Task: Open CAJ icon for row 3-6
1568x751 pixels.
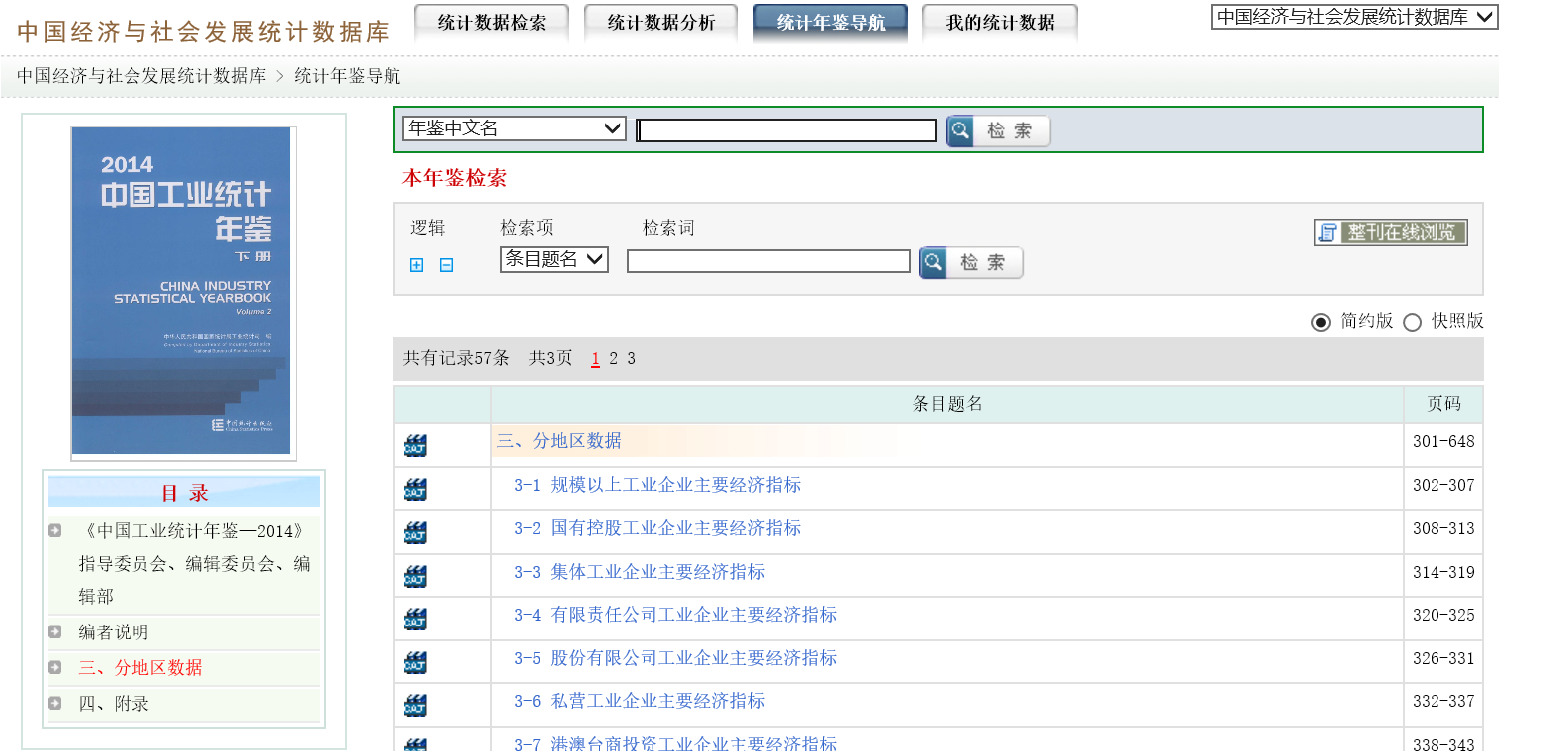Action: coord(415,706)
